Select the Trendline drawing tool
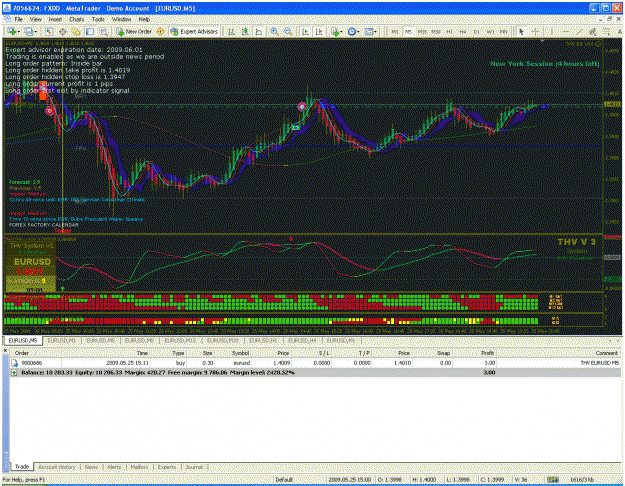This screenshot has height=486, width=625. [x=579, y=31]
